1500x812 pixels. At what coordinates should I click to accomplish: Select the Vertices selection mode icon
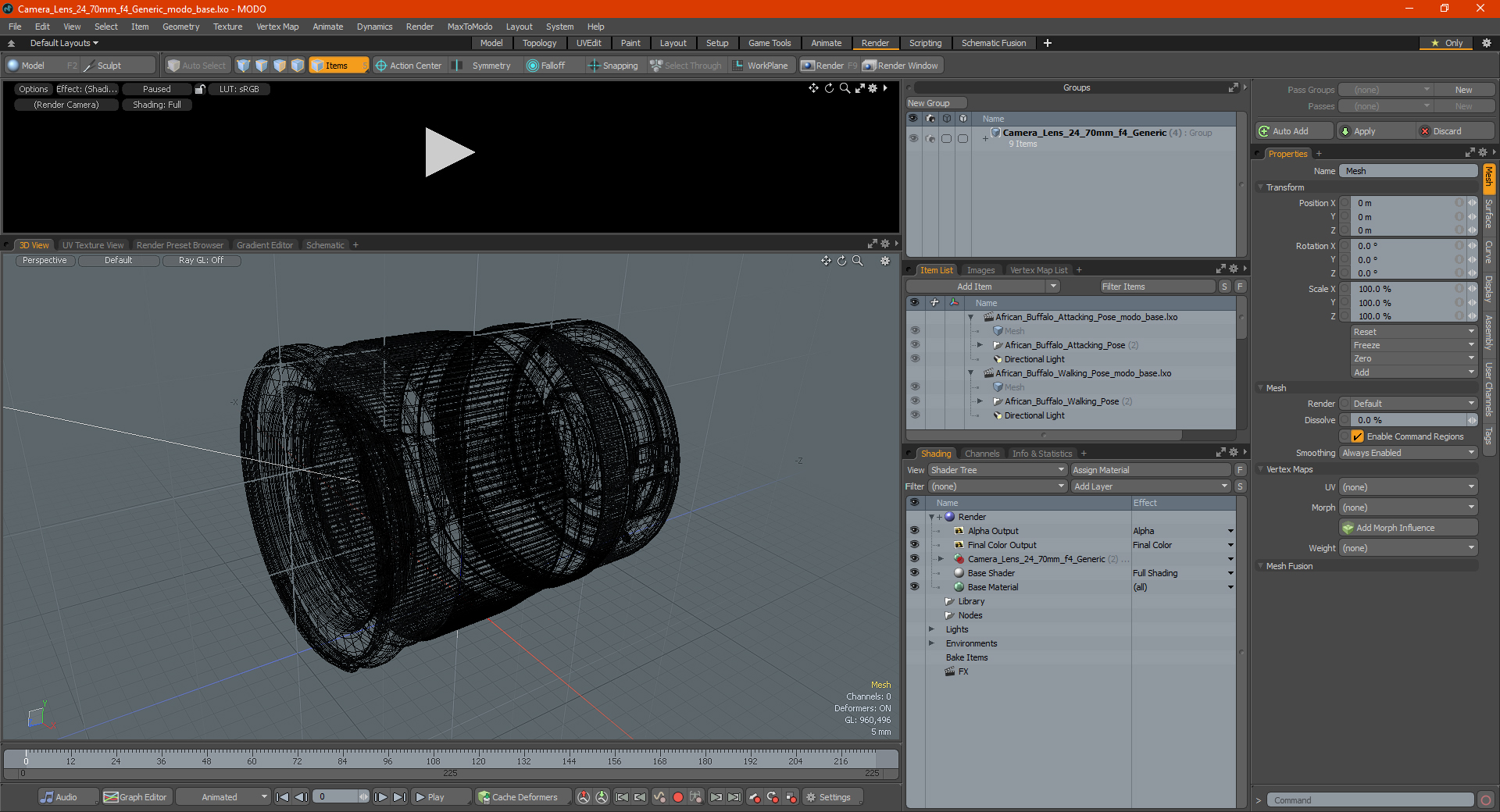tap(243, 66)
